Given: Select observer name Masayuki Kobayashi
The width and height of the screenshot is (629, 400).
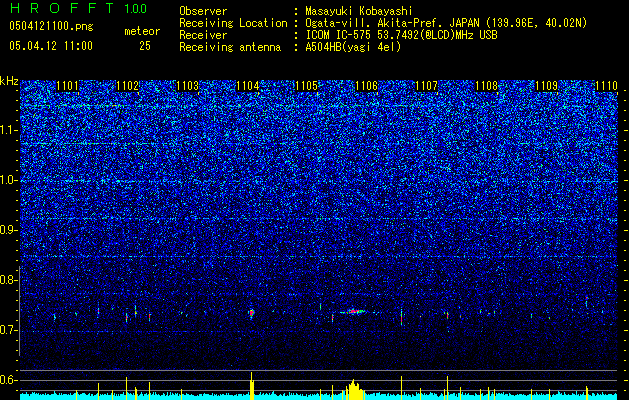Looking at the screenshot, I should (359, 11).
